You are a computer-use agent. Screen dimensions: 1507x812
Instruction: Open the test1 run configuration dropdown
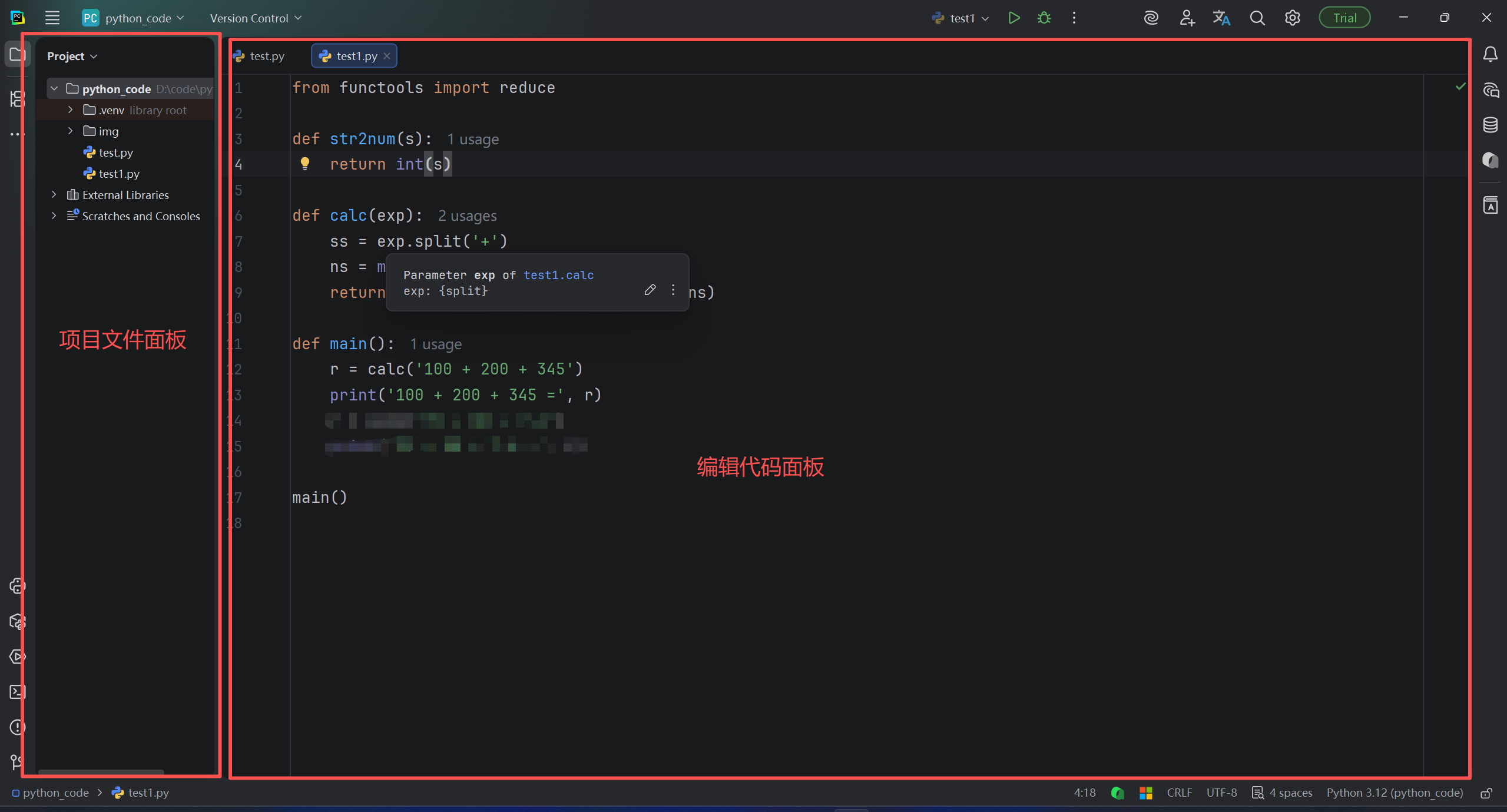point(961,18)
